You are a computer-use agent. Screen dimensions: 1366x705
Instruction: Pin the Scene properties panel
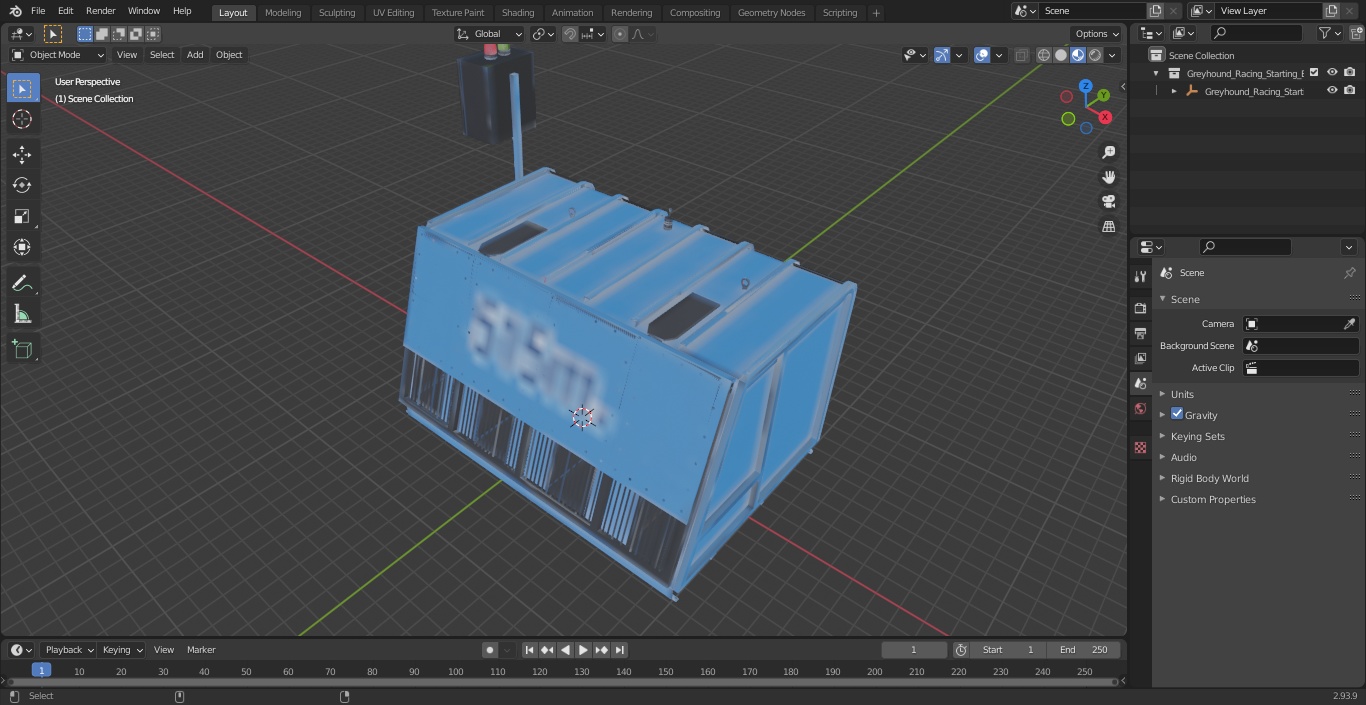1349,273
